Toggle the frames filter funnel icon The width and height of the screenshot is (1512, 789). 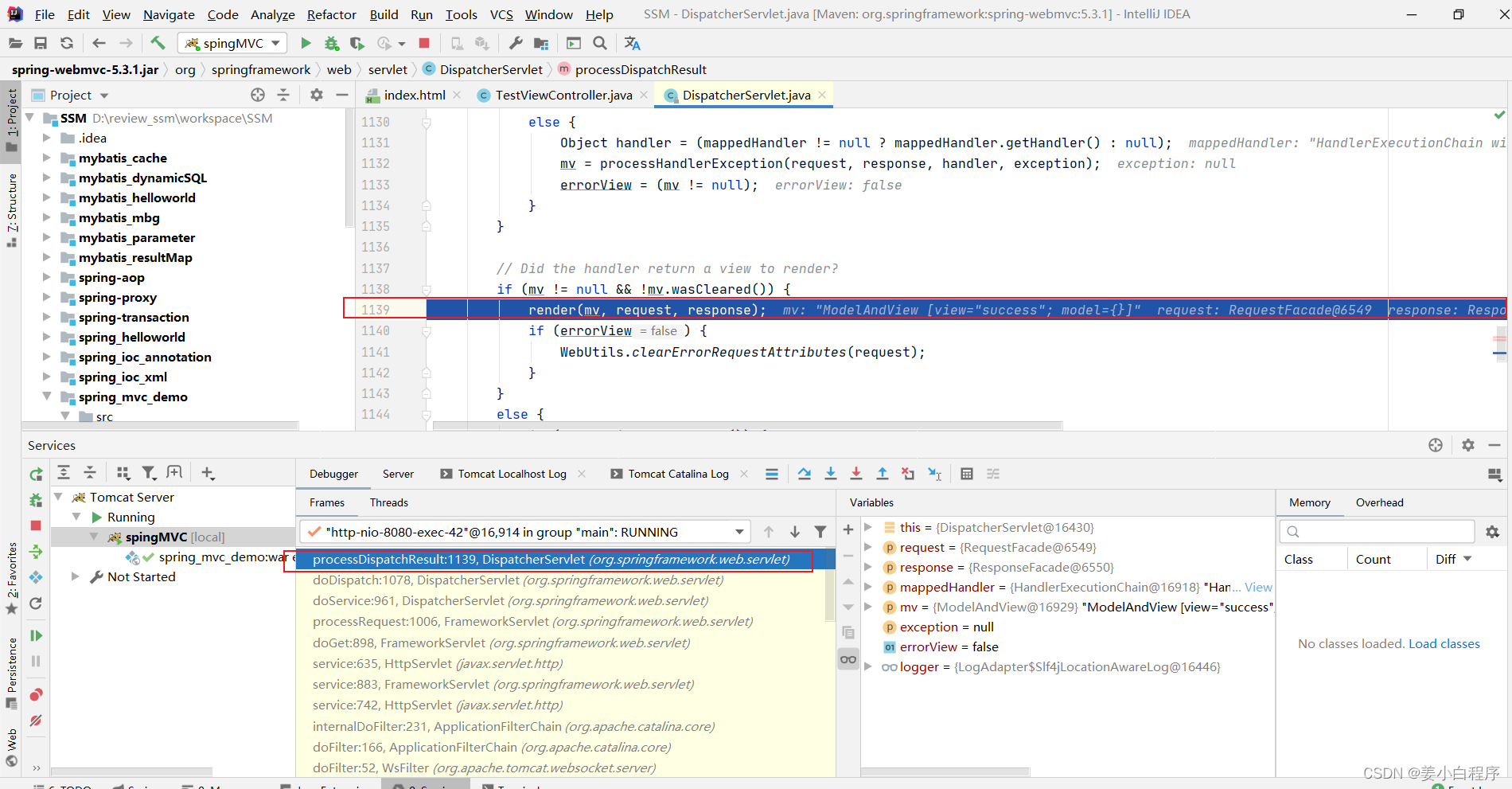point(820,532)
